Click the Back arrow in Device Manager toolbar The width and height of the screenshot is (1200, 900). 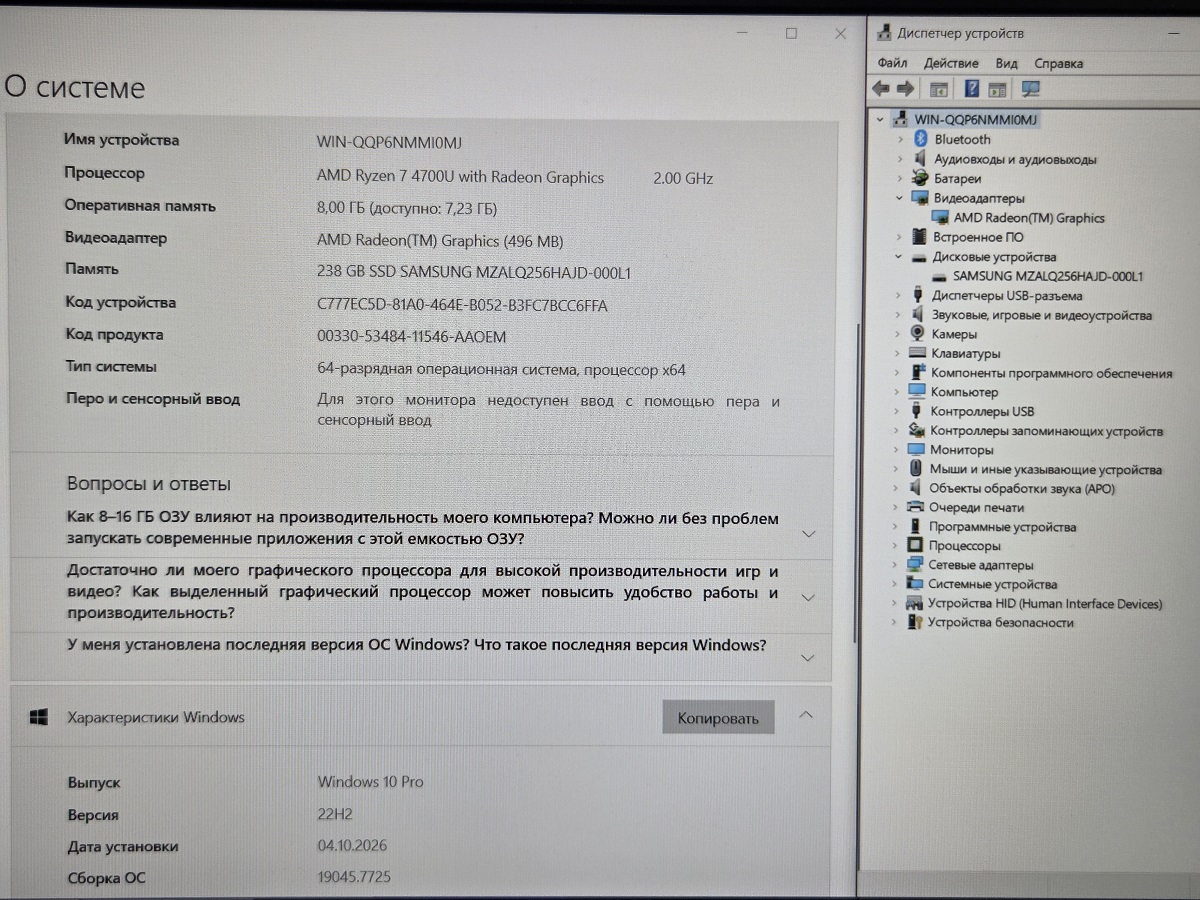click(881, 89)
